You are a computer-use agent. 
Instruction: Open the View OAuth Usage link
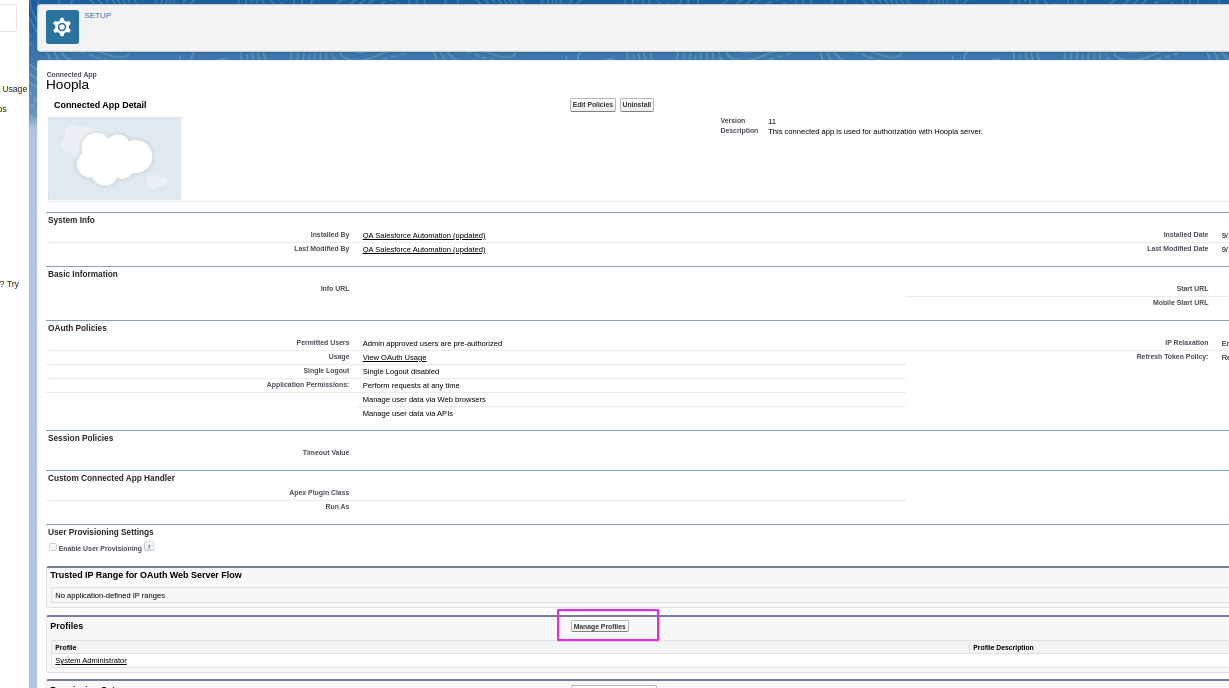click(394, 358)
